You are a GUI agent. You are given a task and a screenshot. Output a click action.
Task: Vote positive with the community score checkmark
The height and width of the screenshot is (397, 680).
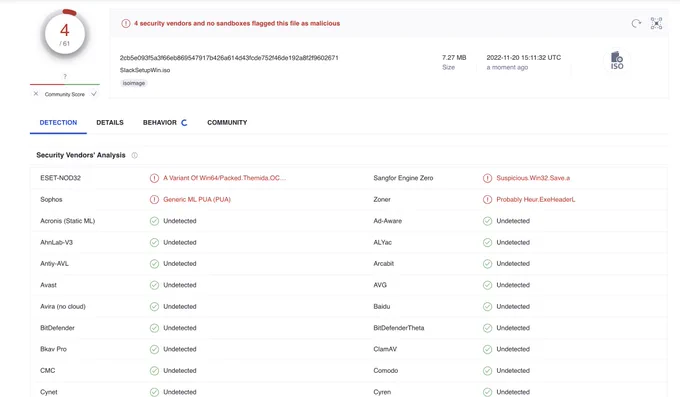click(x=94, y=94)
